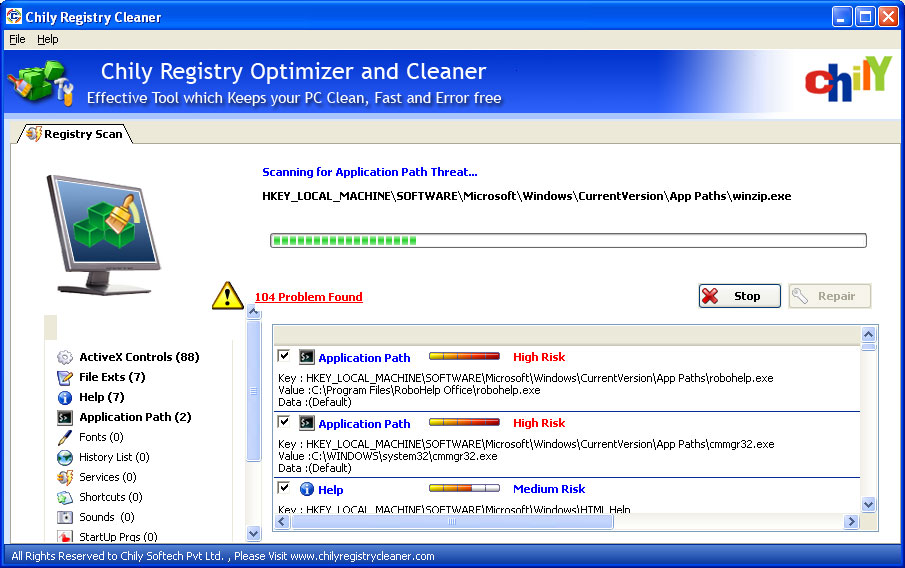905x568 pixels.
Task: Click the yellow warning triangle icon
Action: tap(228, 296)
